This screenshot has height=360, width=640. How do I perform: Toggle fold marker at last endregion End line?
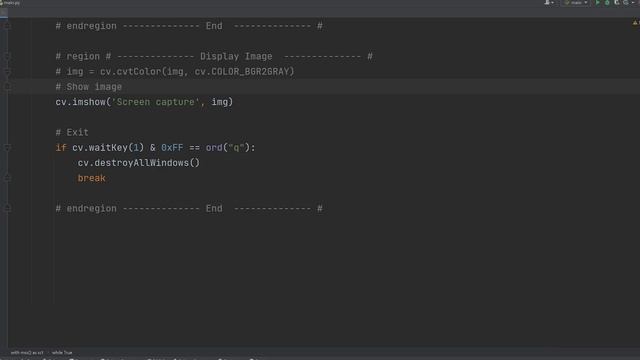click(7, 209)
